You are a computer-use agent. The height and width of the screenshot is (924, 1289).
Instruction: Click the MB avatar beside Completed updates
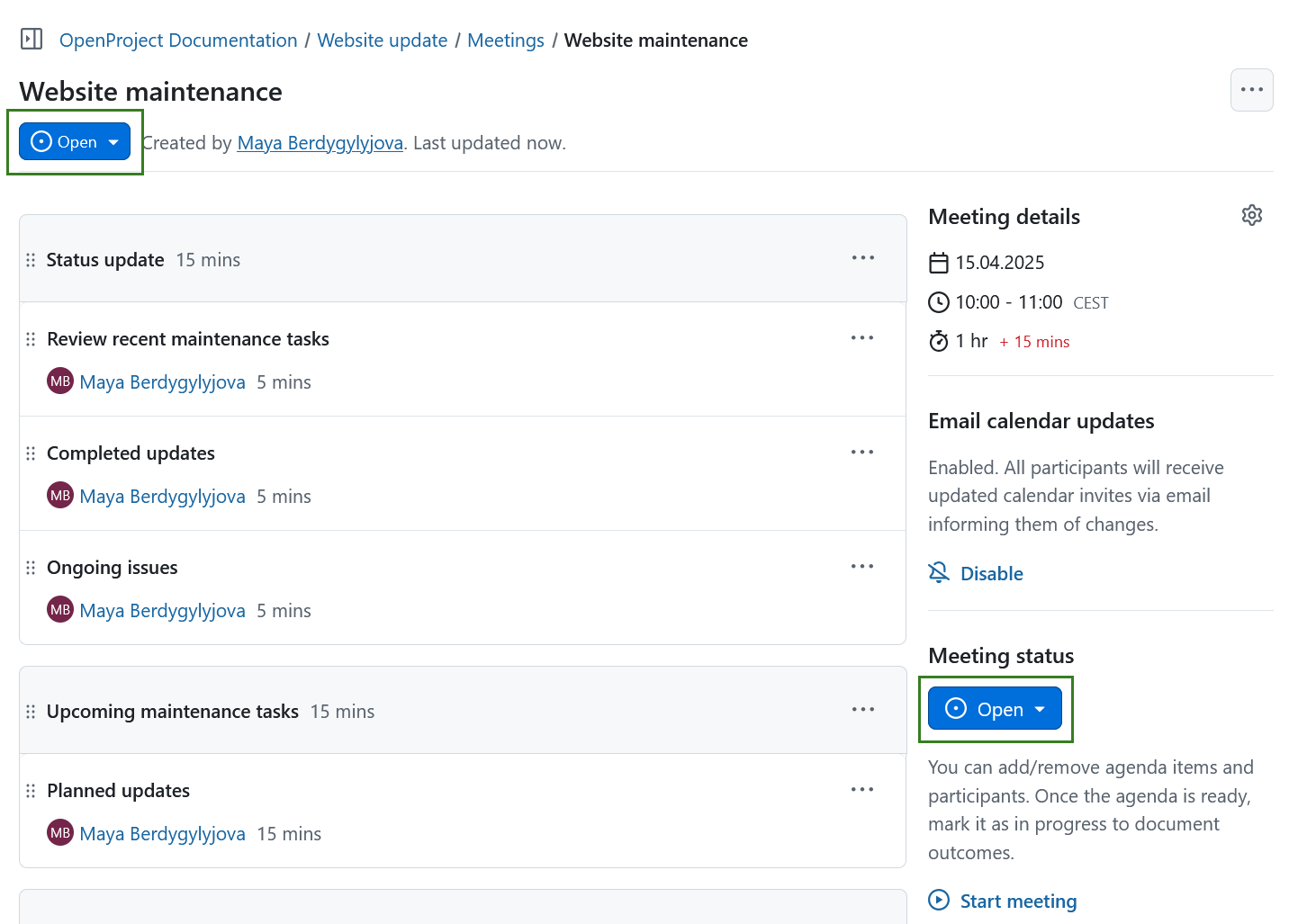[x=59, y=495]
